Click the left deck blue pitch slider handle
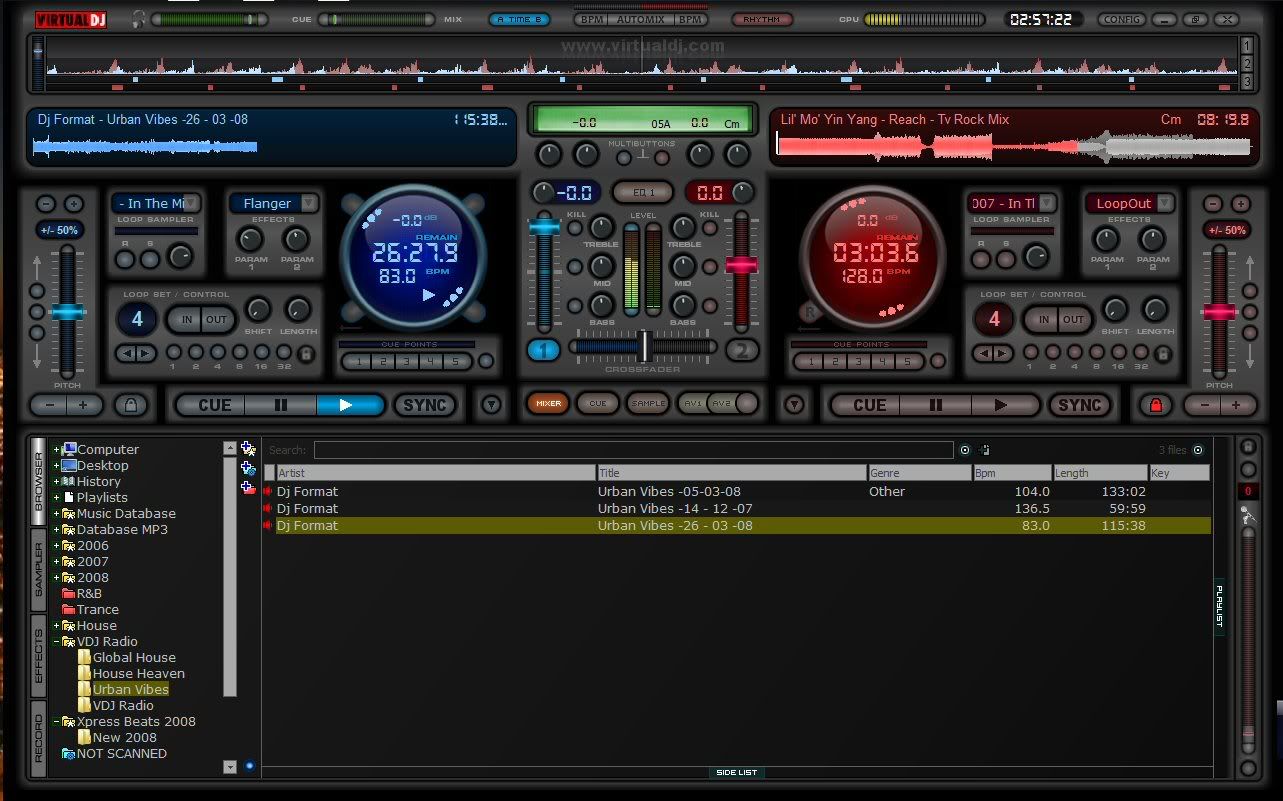This screenshot has width=1283, height=801. [68, 311]
